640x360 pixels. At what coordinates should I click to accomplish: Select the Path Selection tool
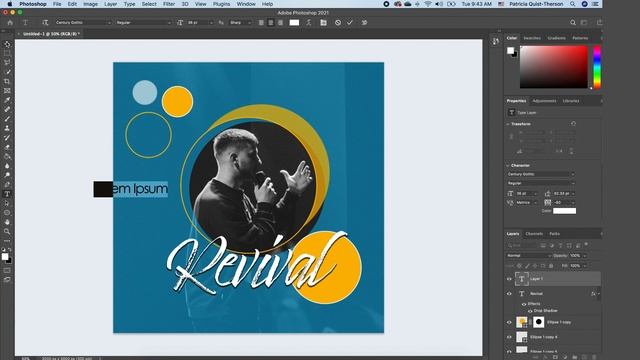[x=7, y=203]
